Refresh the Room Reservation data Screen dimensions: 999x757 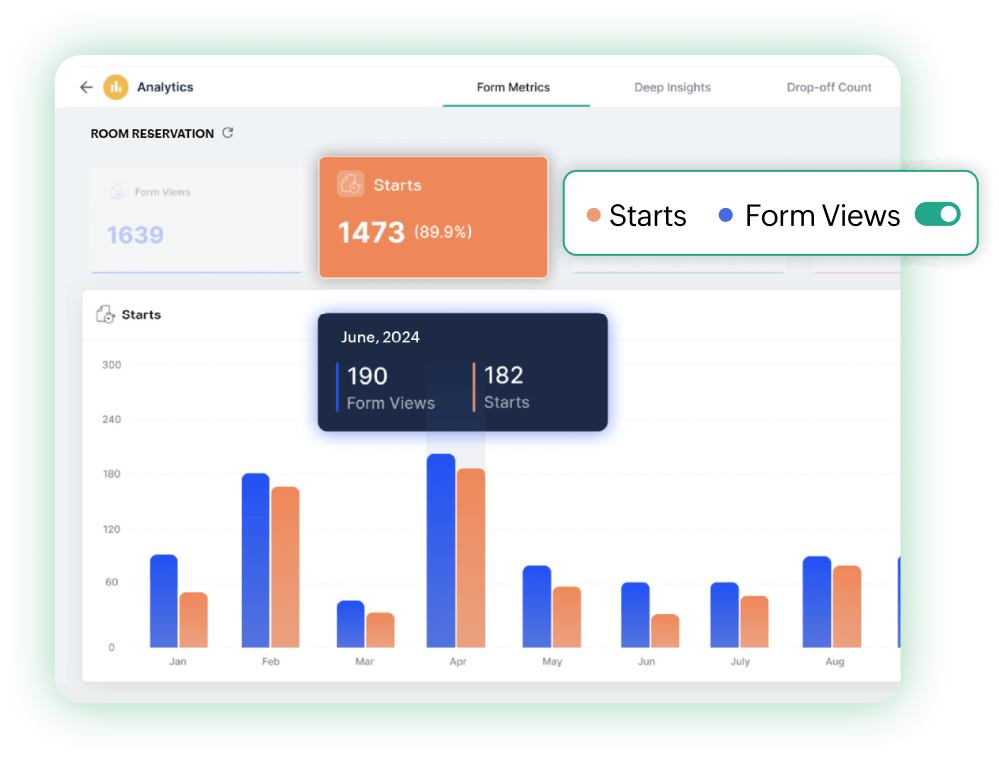228,133
